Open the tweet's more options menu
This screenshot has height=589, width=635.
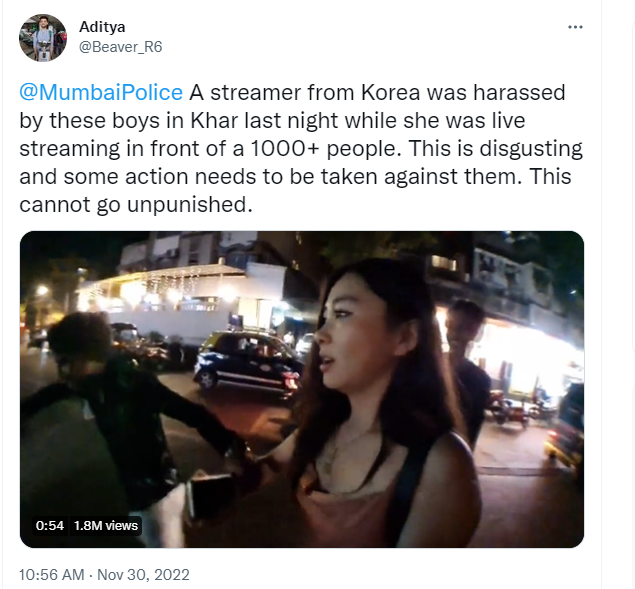[x=575, y=27]
